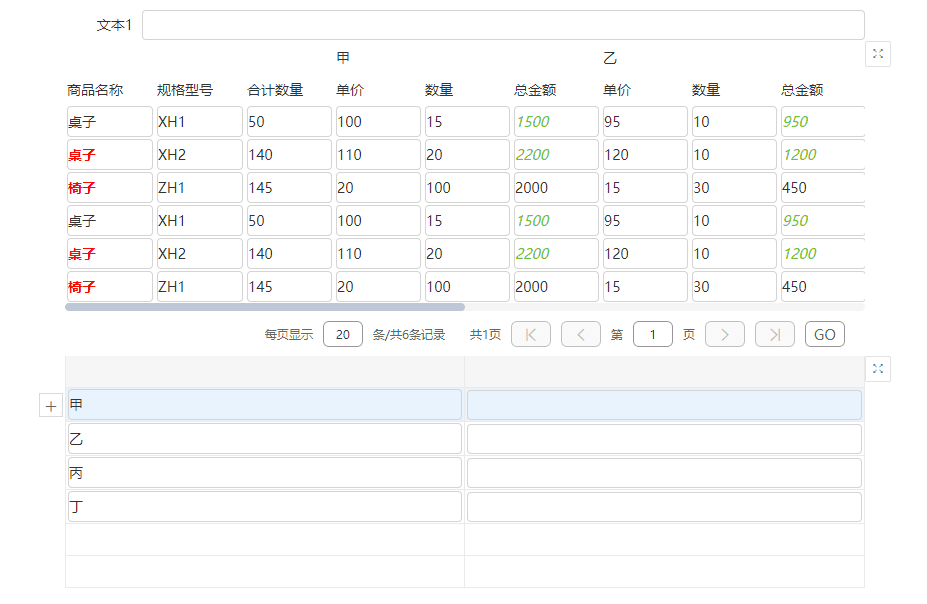Click the XH1 cell in the first table row
Viewport: 927px width, 604px height.
[x=200, y=122]
